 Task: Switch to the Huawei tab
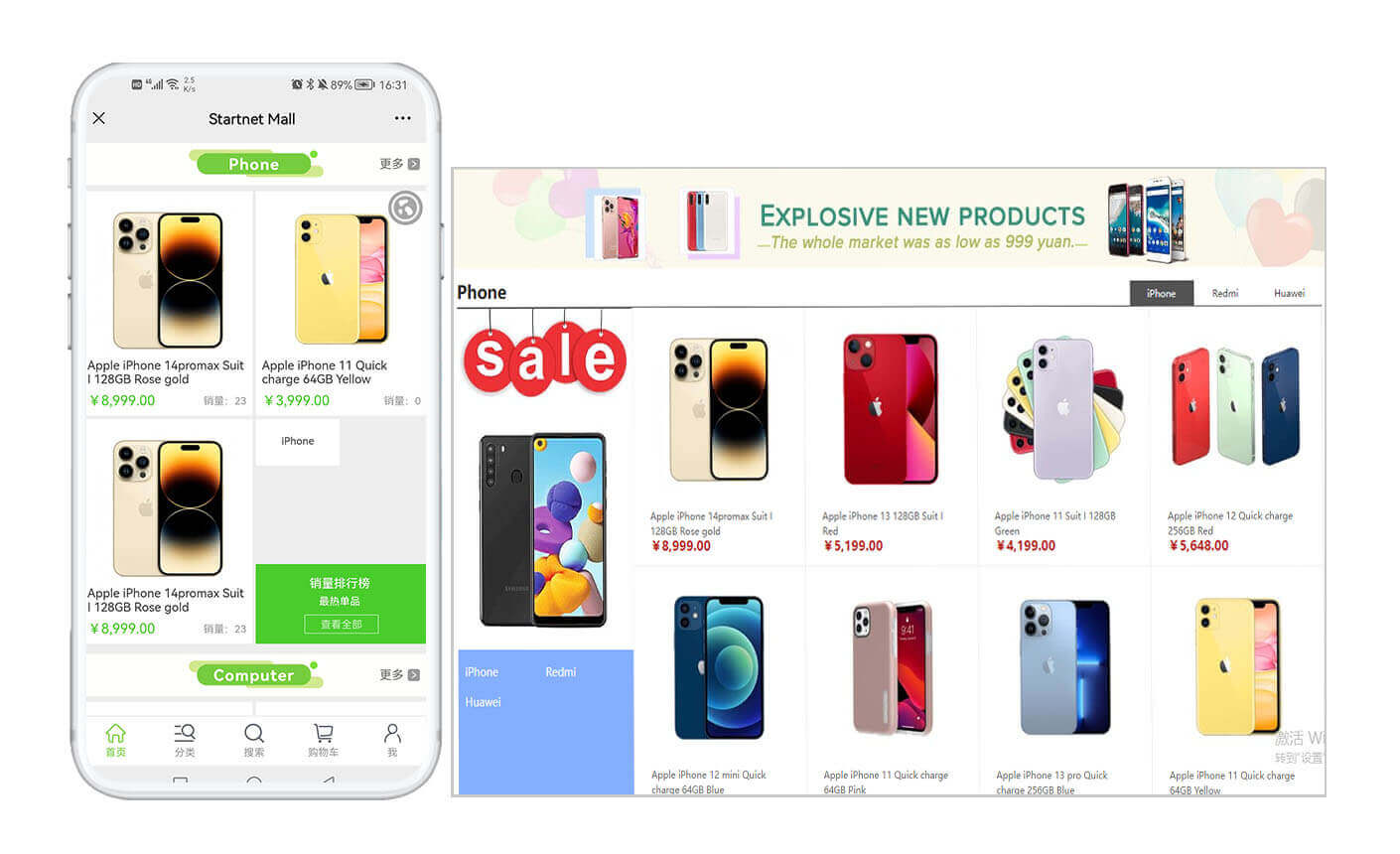[1289, 293]
